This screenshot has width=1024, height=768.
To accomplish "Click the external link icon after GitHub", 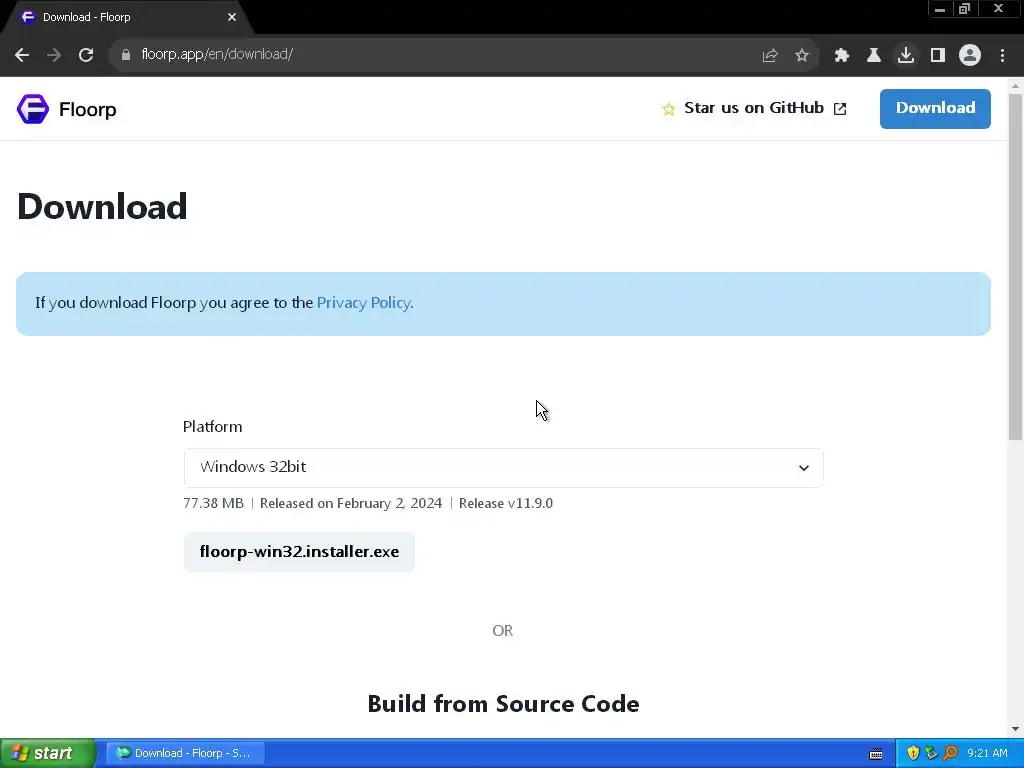I will [840, 109].
